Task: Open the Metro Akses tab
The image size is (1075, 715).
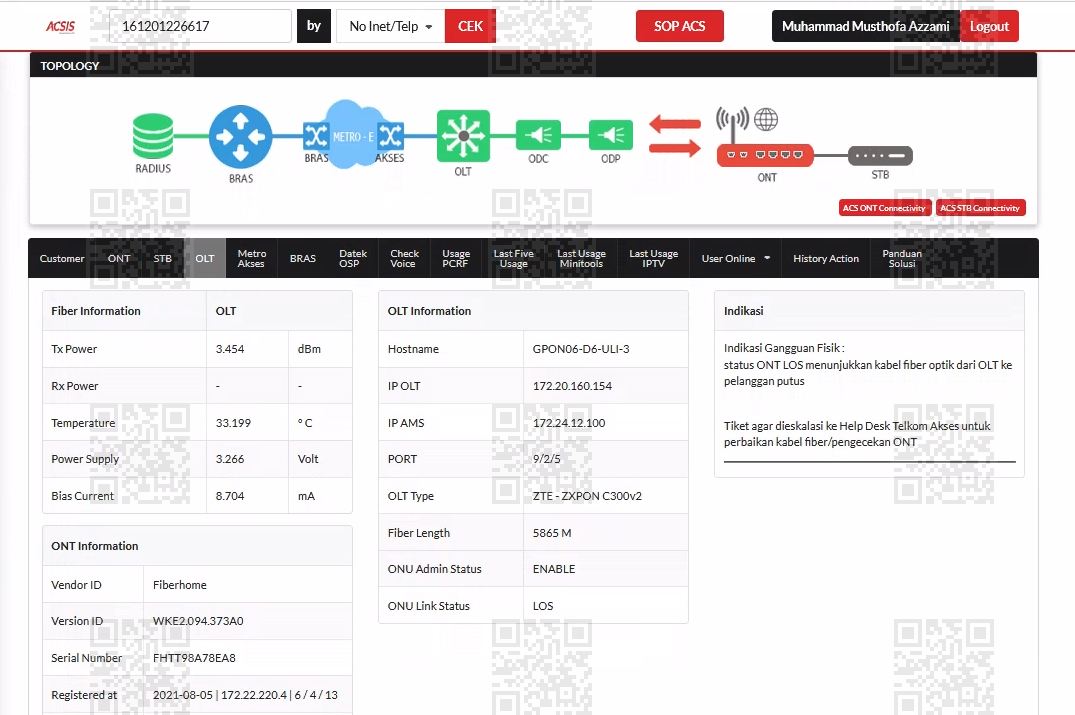Action: click(x=252, y=258)
